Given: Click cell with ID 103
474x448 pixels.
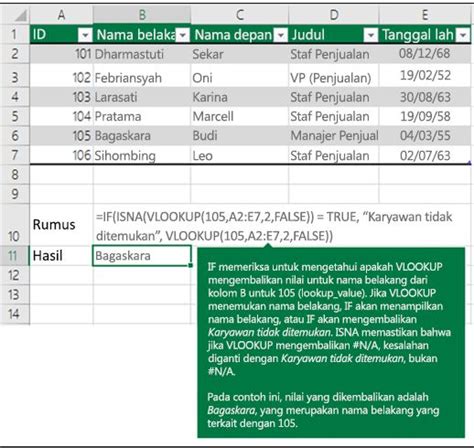Looking at the screenshot, I should [61, 97].
